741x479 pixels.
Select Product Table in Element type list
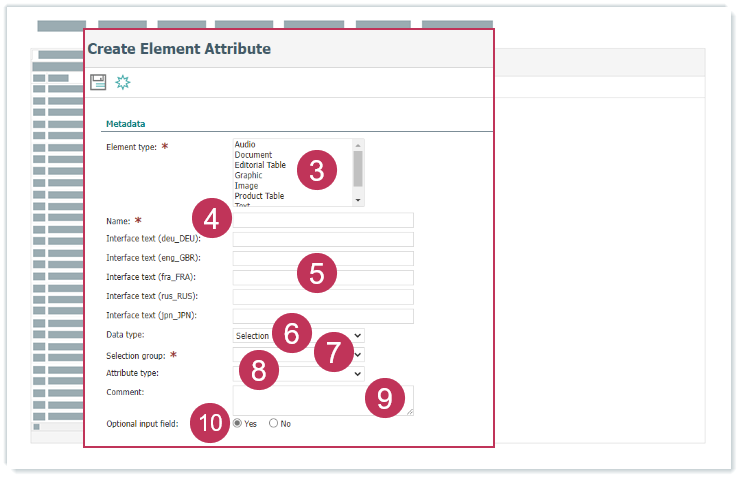click(x=259, y=196)
